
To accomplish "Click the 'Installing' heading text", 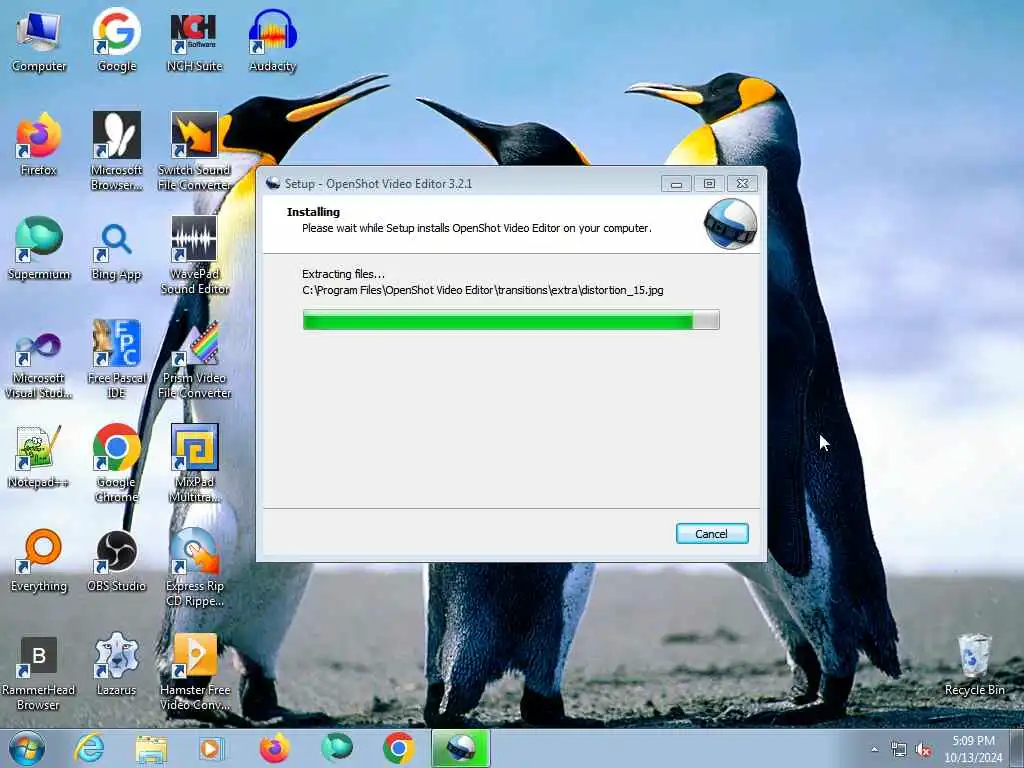I will pyautogui.click(x=313, y=212).
